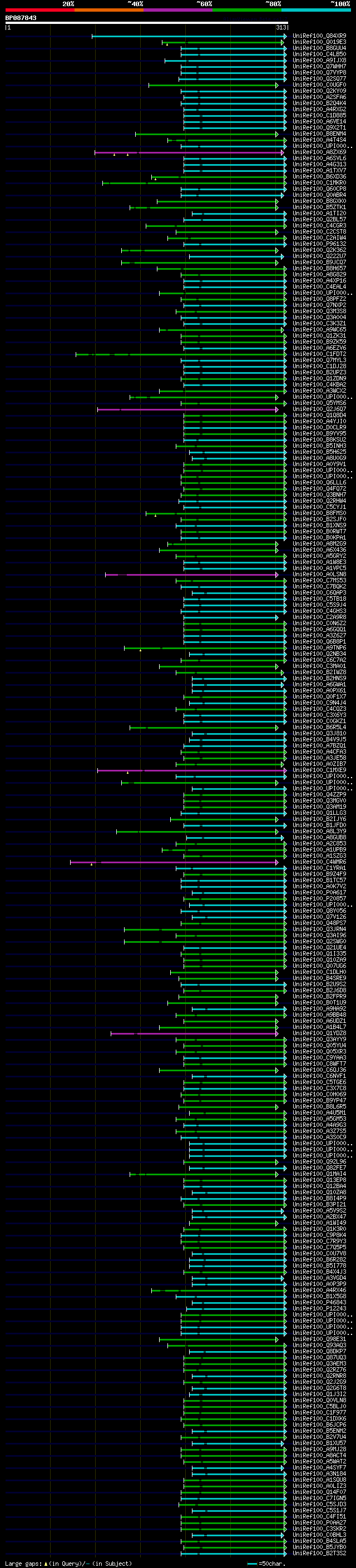The image size is (356, 1568).
Task: Click the UniRef100_Q2SQ77 entry
Action: coord(319,78)
